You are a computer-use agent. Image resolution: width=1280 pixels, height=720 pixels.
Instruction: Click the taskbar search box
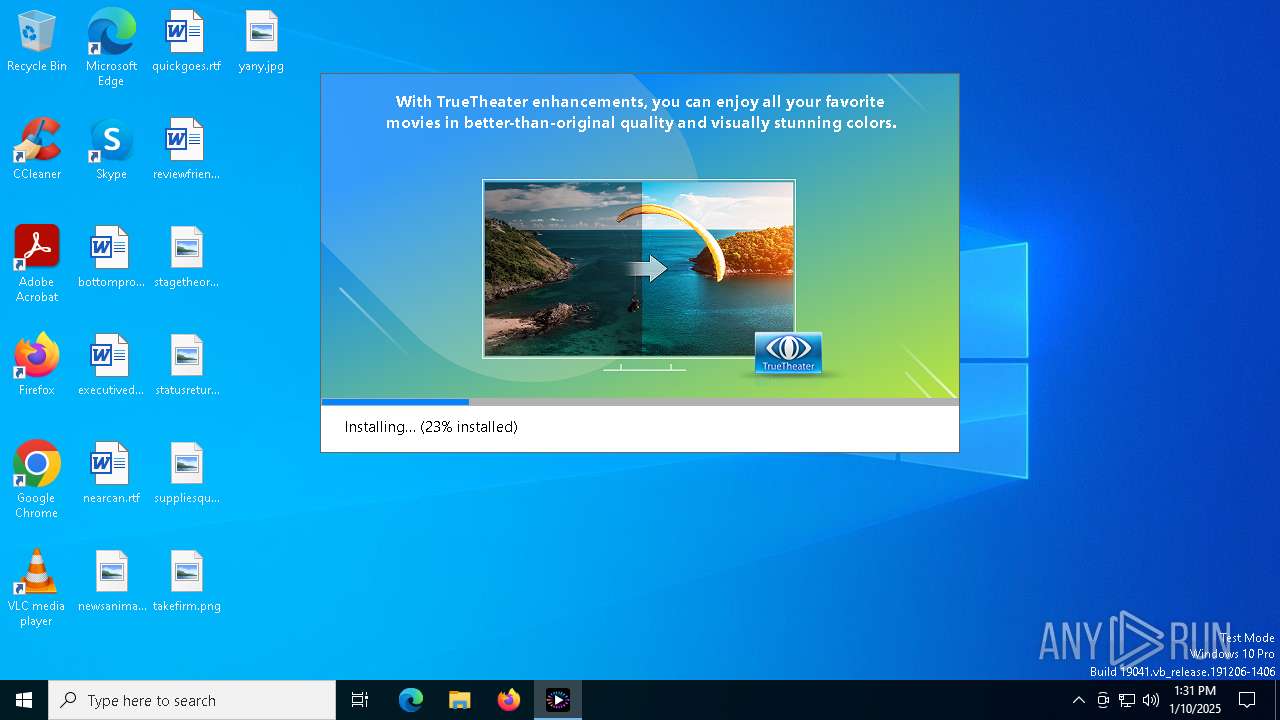(192, 700)
